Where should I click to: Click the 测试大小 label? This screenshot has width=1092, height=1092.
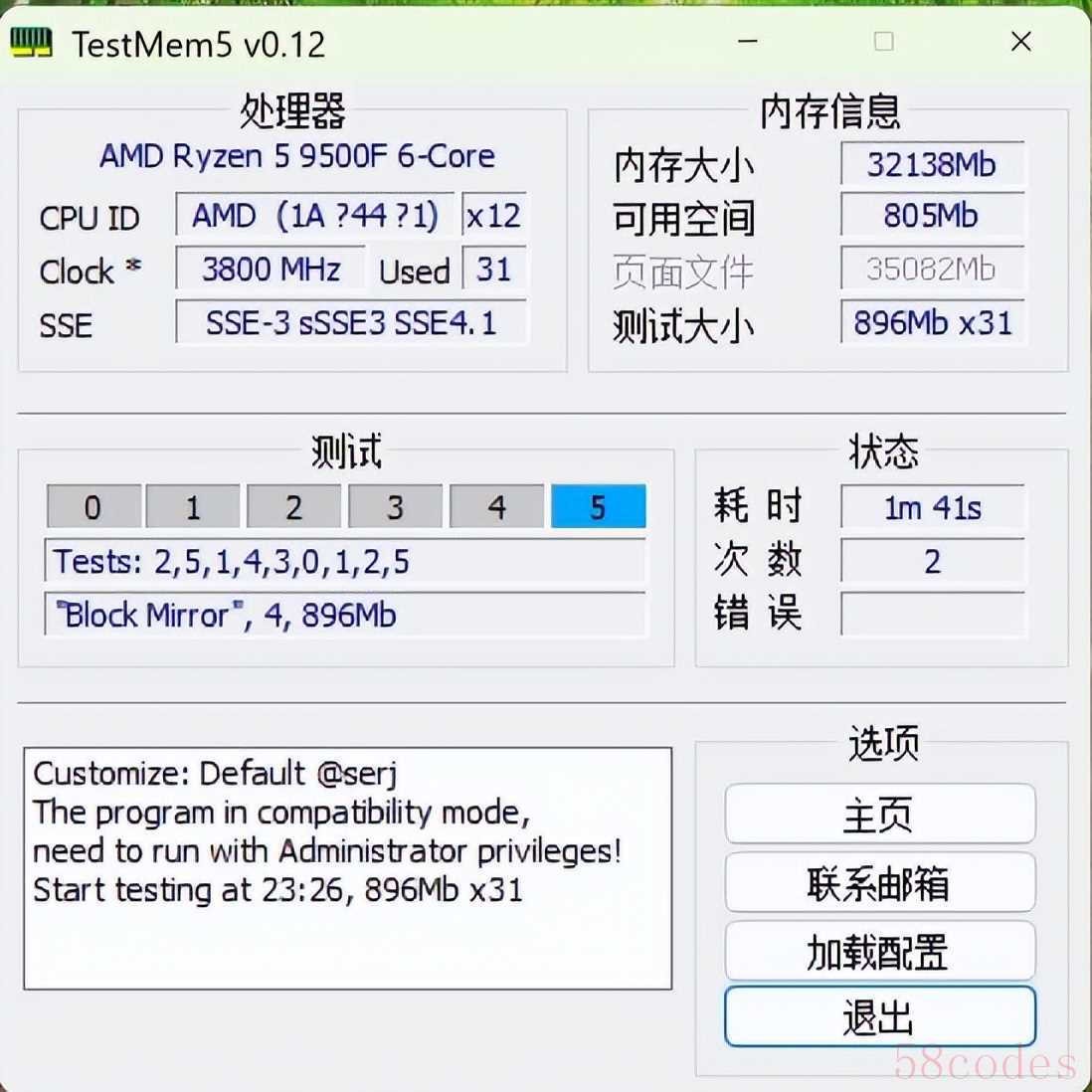coord(683,325)
